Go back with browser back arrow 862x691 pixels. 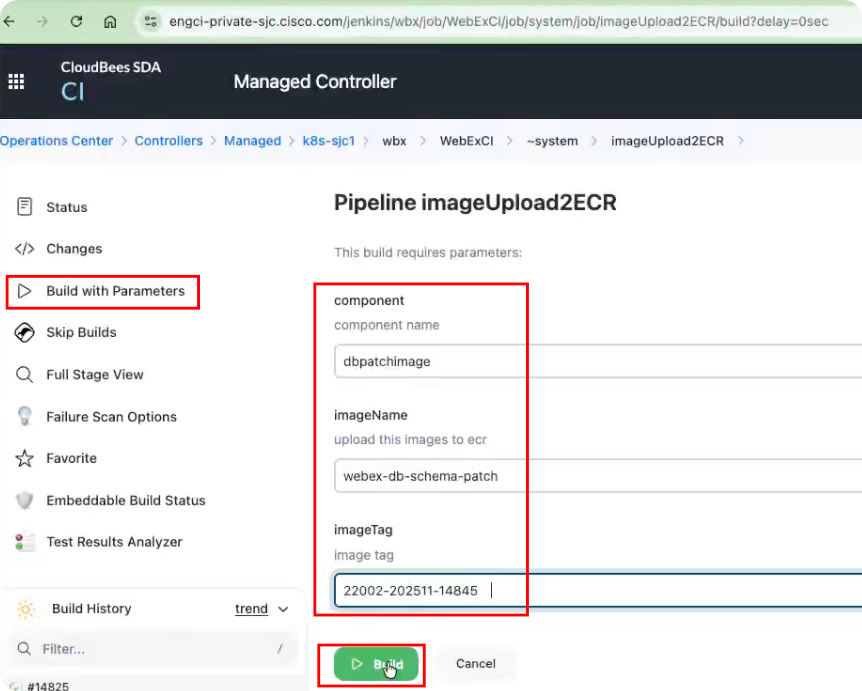9,21
